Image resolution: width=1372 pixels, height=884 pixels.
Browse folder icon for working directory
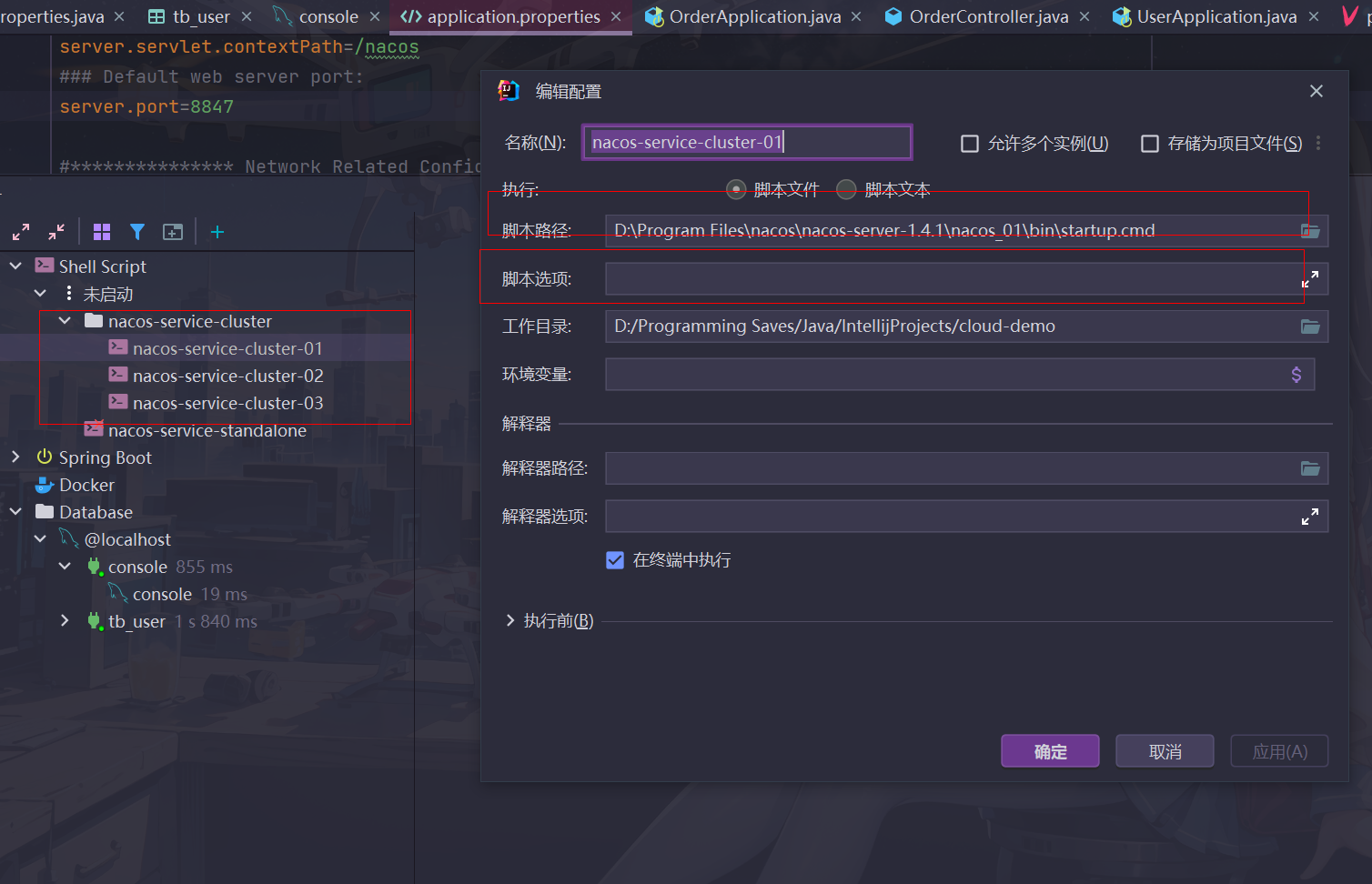click(1310, 326)
